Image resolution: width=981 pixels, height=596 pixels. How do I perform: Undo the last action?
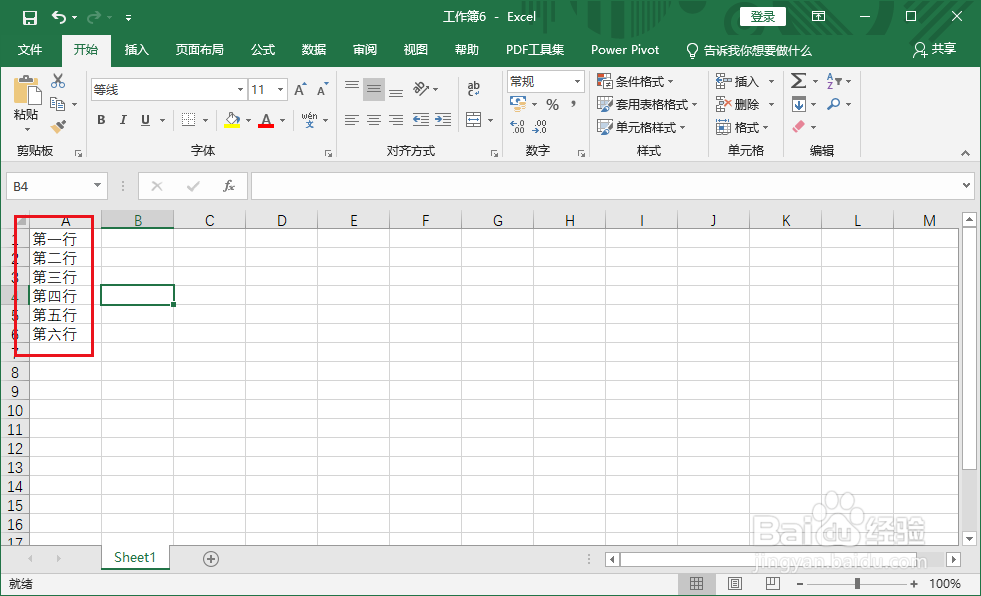coord(59,18)
